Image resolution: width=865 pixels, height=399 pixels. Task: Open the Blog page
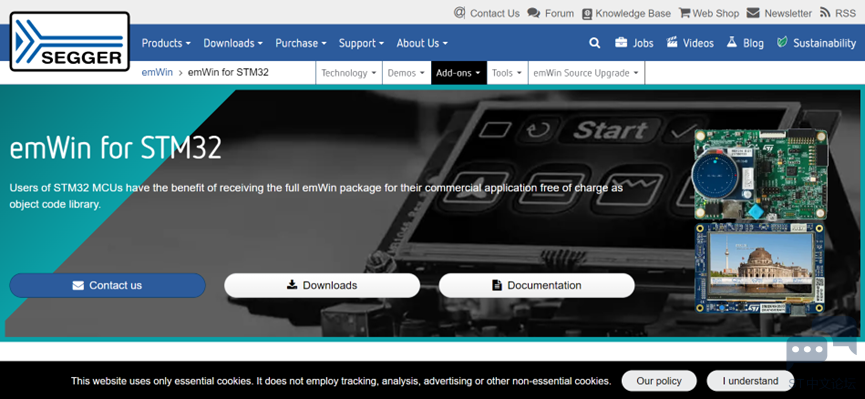[x=753, y=43]
